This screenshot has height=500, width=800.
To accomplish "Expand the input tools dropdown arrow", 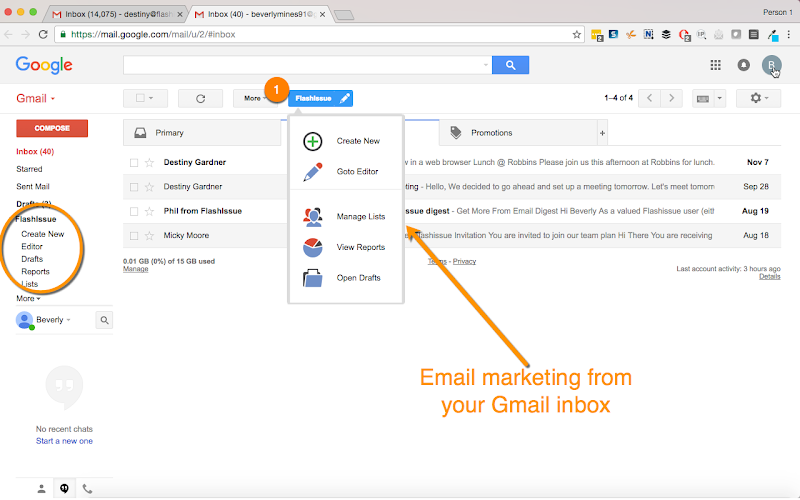I will click(x=719, y=98).
